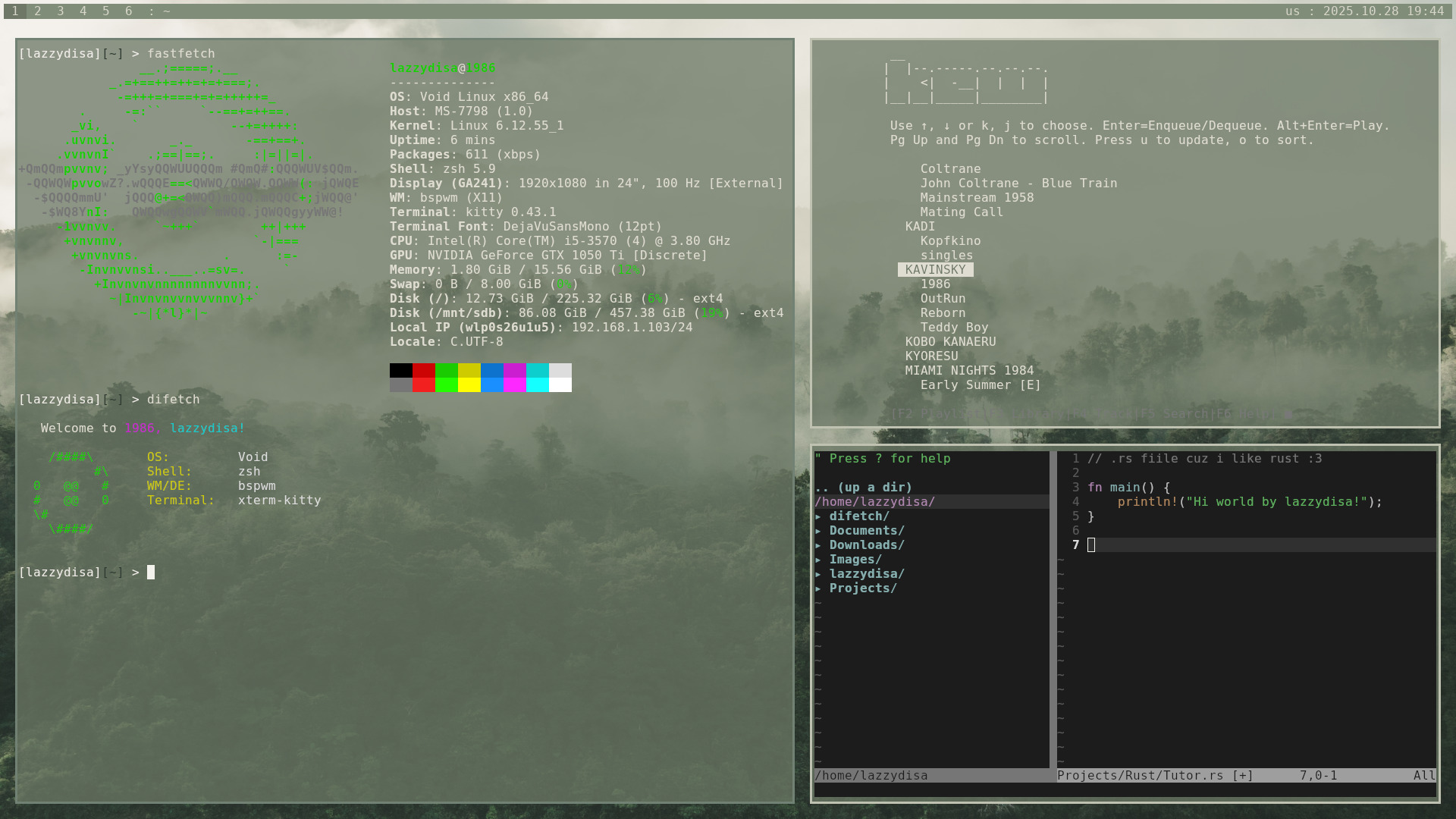Click the terminal prompt cursor
The width and height of the screenshot is (1456, 819).
click(x=151, y=573)
